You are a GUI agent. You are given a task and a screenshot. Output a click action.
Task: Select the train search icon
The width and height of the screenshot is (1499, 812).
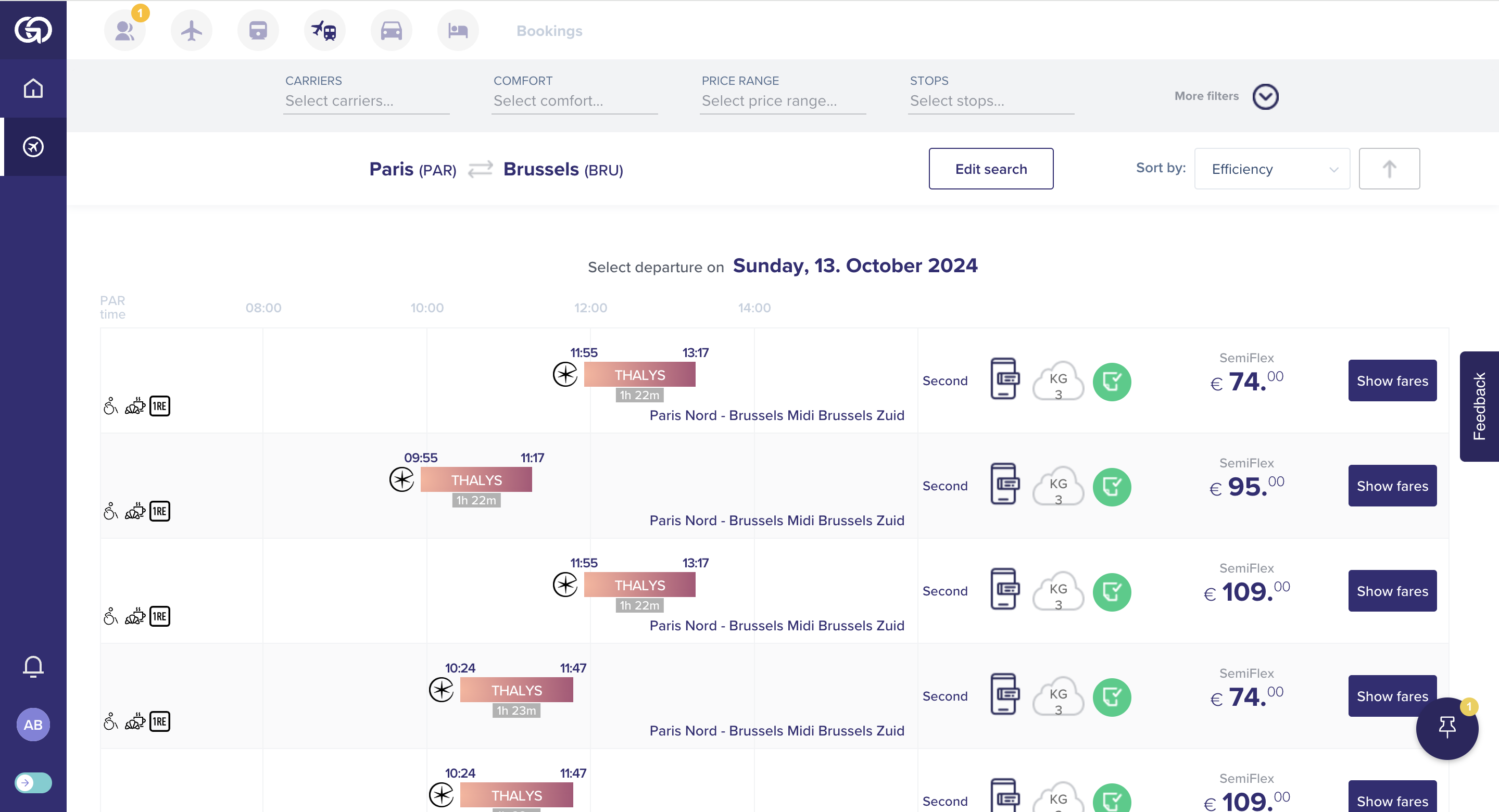[x=258, y=30]
